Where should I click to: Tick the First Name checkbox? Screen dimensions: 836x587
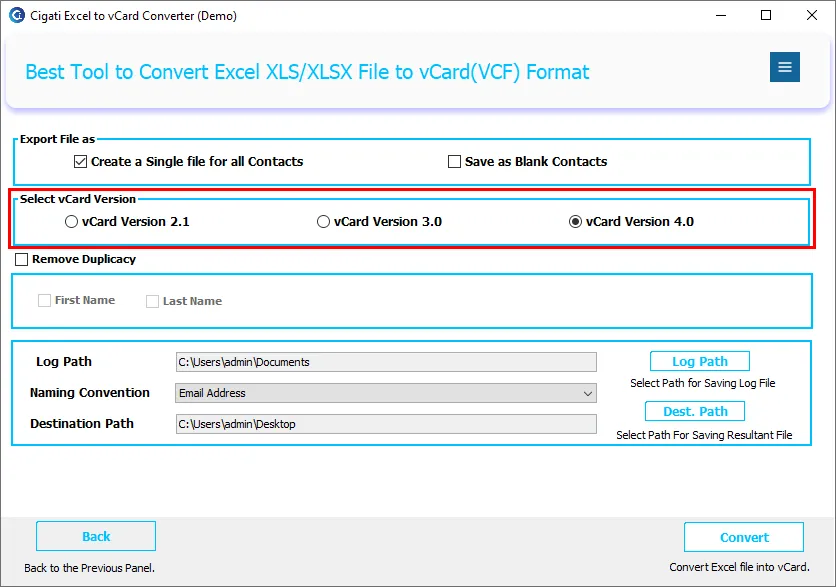click(44, 301)
